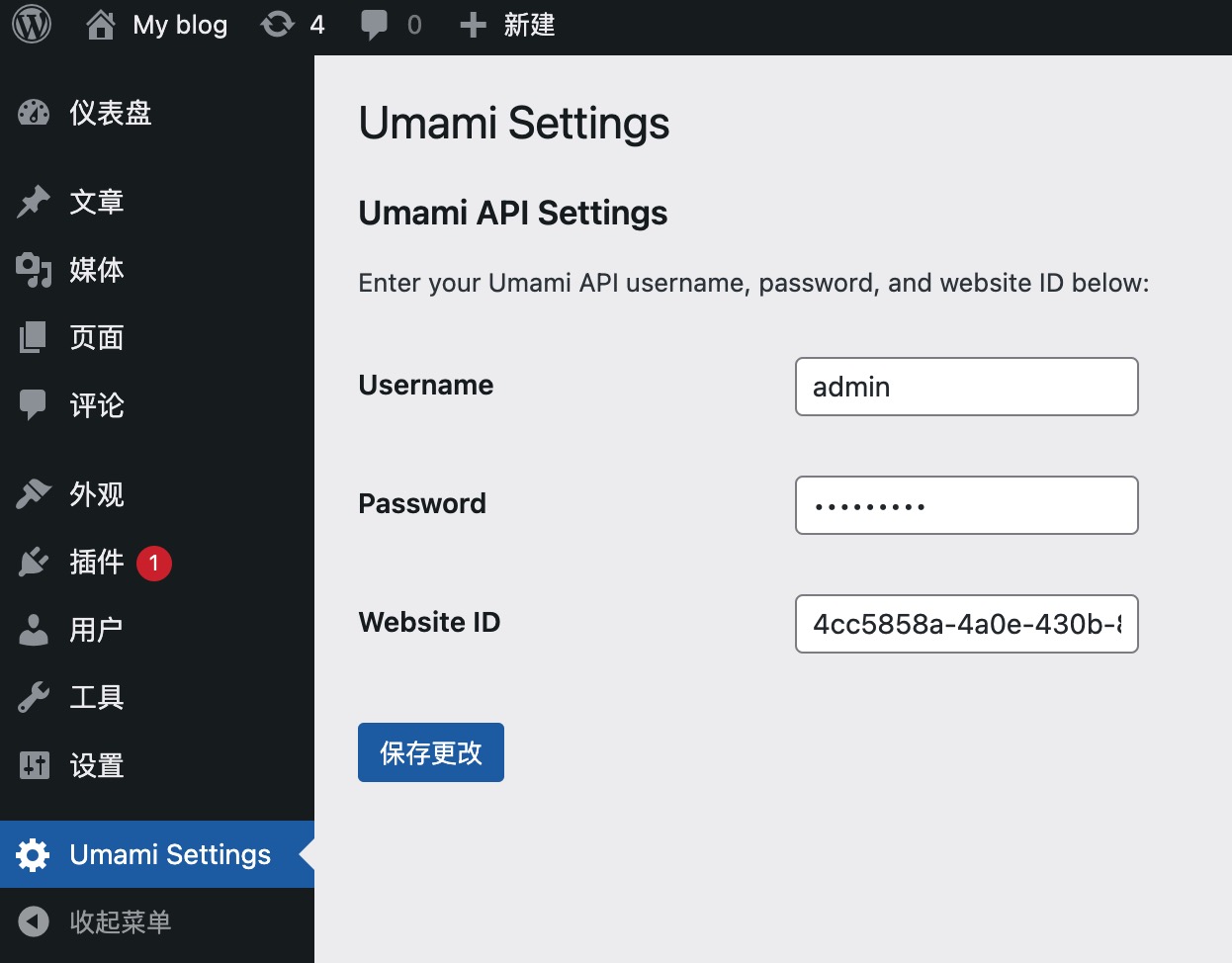Click the plus icon for 新建
Screen dimensions: 1232x963
point(473,25)
